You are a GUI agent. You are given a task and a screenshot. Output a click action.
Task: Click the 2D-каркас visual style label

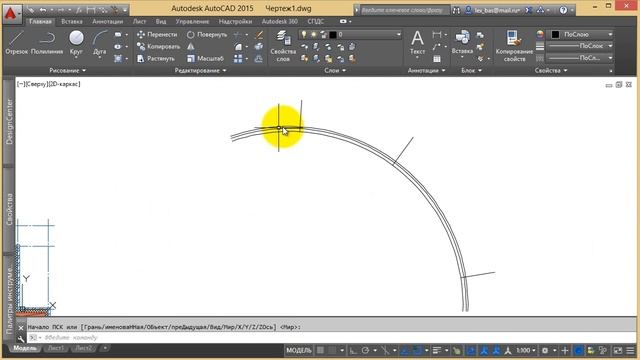[63, 84]
